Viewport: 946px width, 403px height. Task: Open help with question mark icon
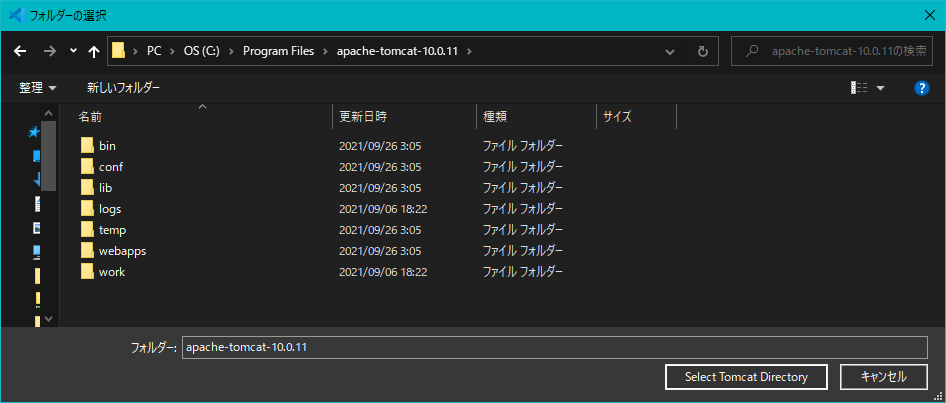point(921,88)
